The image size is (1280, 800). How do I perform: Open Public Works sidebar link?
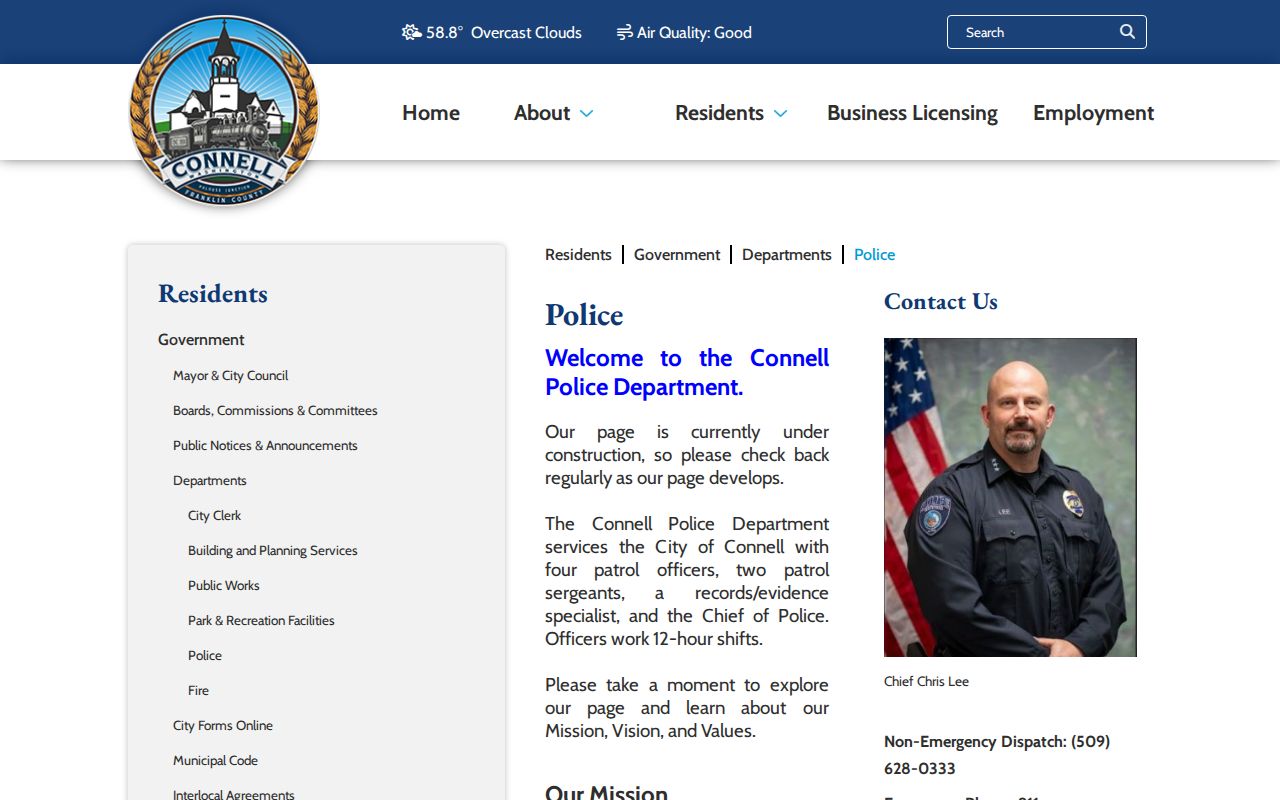click(x=223, y=586)
